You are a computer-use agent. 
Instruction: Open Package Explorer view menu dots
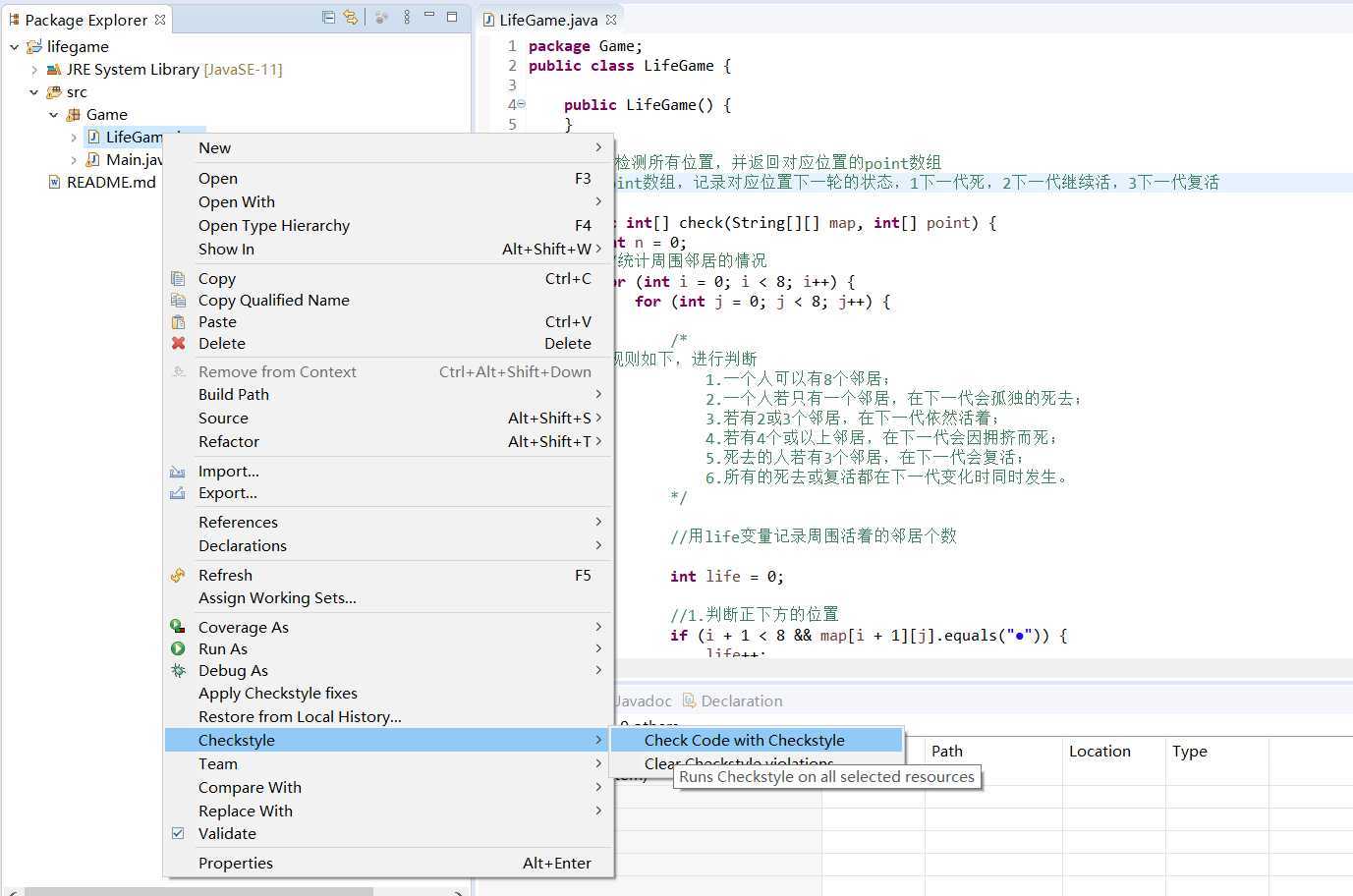pos(407,18)
